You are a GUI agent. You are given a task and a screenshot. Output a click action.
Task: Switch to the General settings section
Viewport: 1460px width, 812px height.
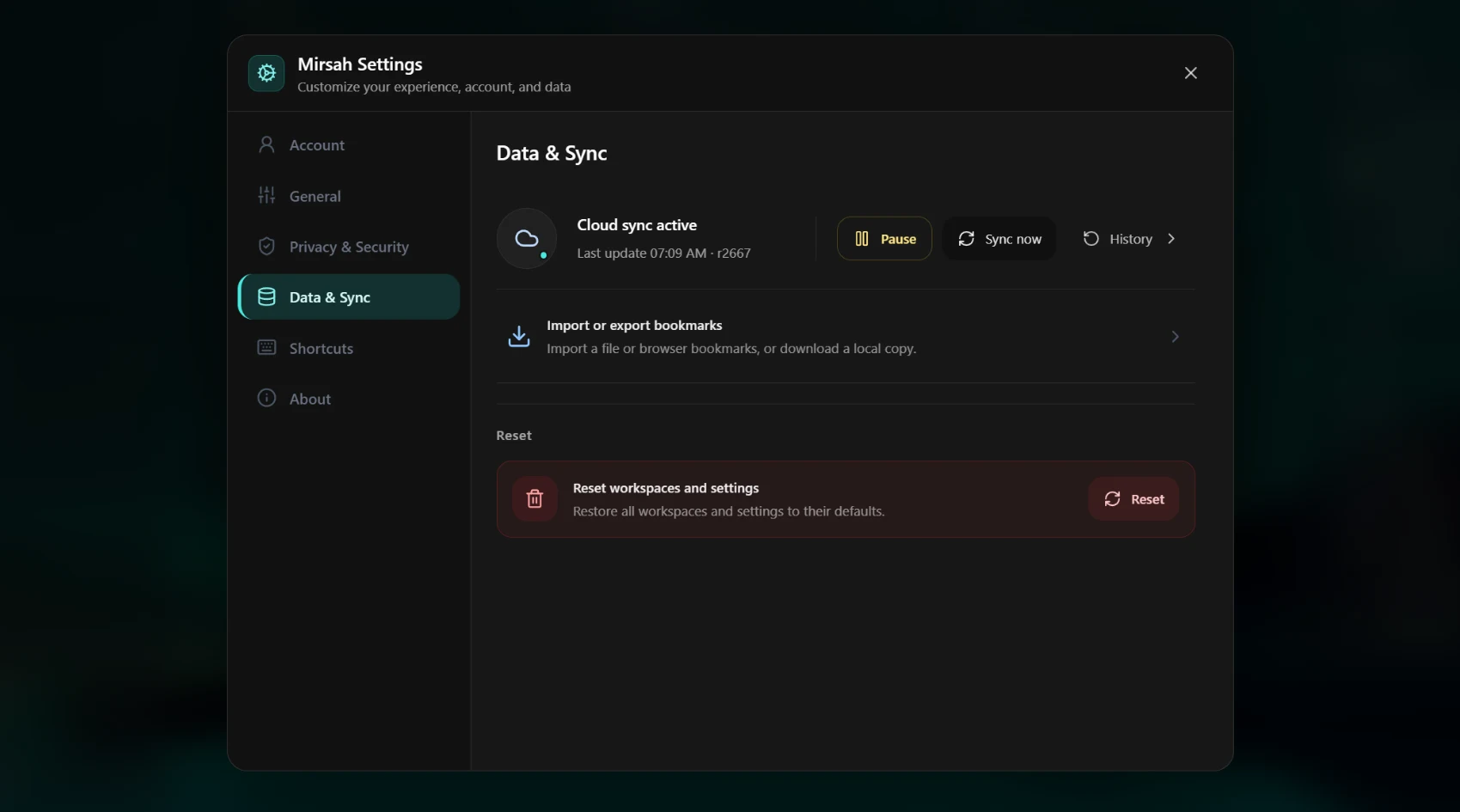pyautogui.click(x=349, y=196)
